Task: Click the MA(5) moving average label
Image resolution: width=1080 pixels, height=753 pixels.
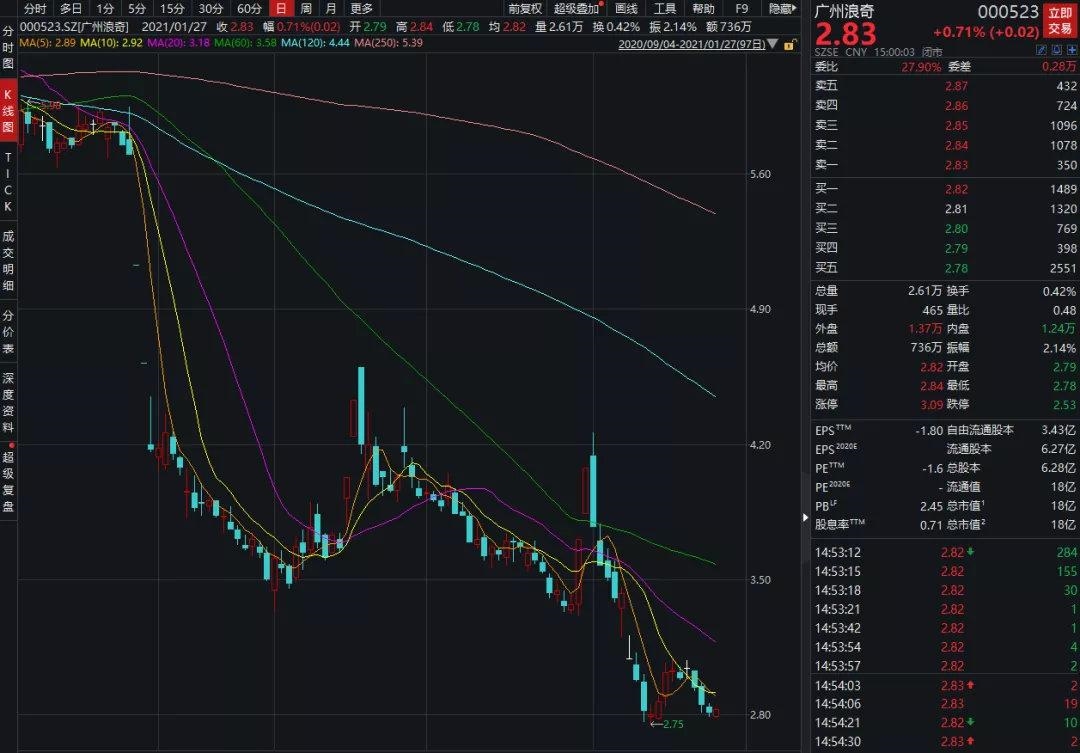Action: click(48, 43)
